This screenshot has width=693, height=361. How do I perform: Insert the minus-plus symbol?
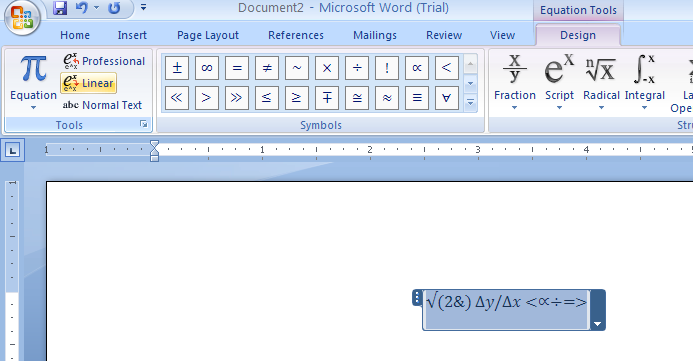[x=327, y=98]
